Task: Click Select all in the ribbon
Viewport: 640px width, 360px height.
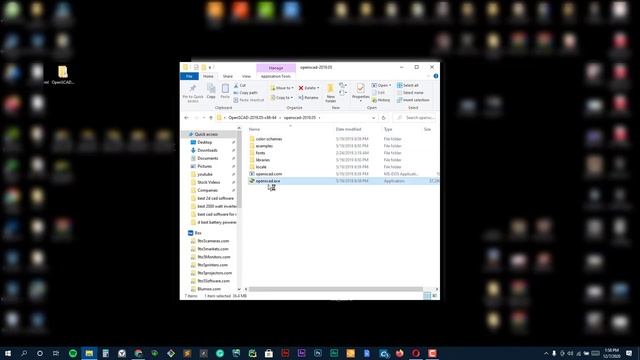Action: click(x=408, y=85)
